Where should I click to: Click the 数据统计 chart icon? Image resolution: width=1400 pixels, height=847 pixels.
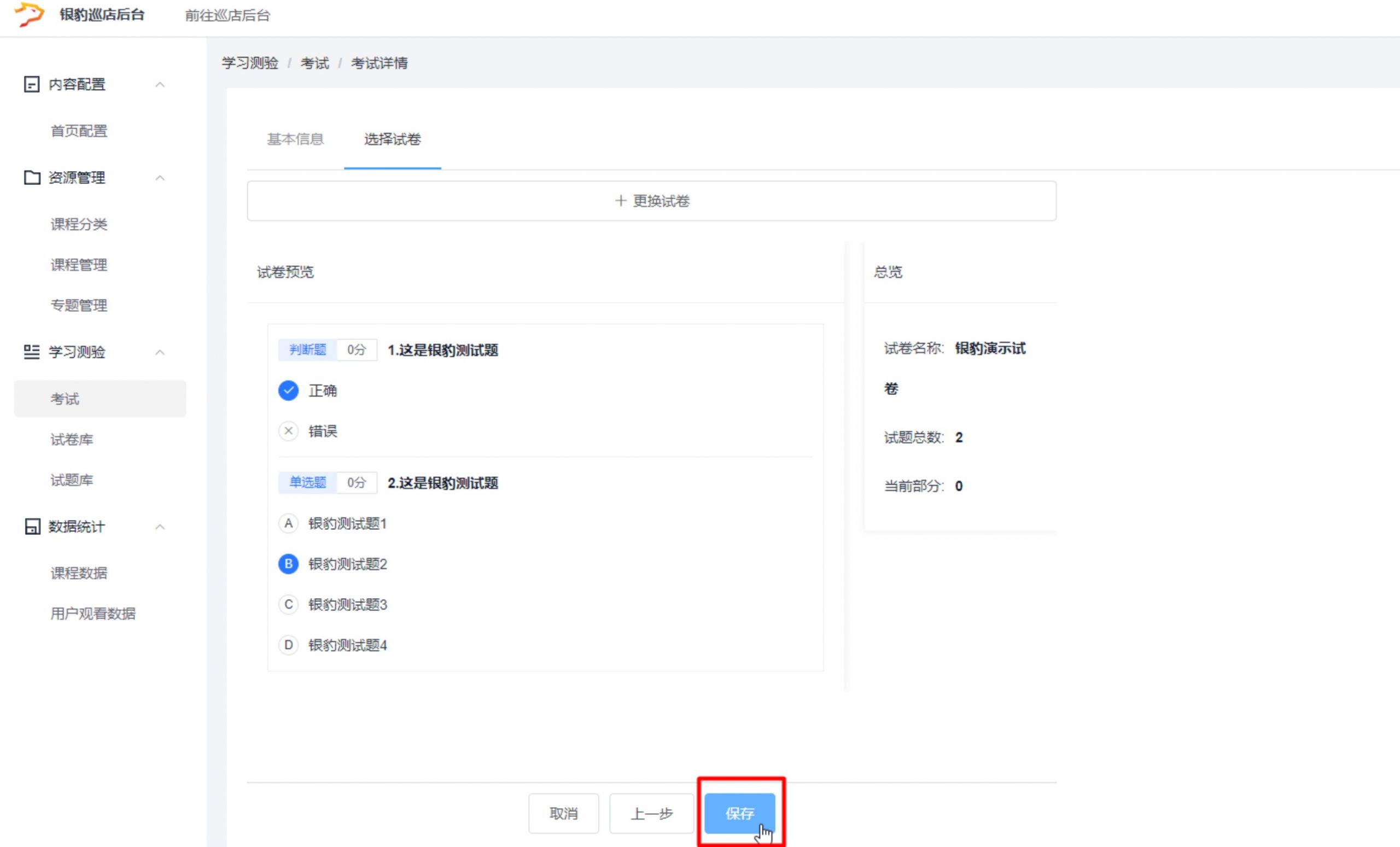tap(32, 527)
